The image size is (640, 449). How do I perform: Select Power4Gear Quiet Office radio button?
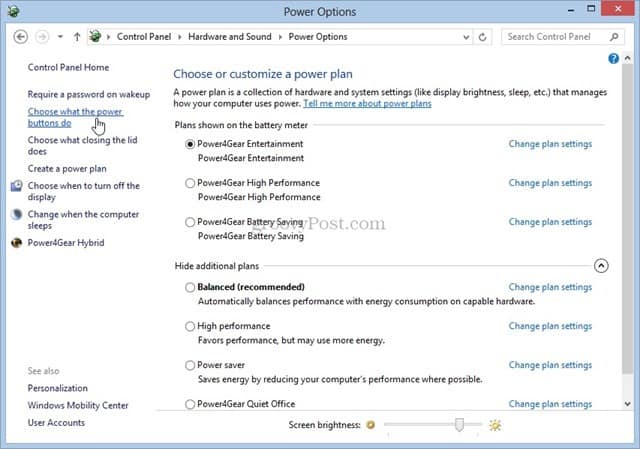coord(190,404)
